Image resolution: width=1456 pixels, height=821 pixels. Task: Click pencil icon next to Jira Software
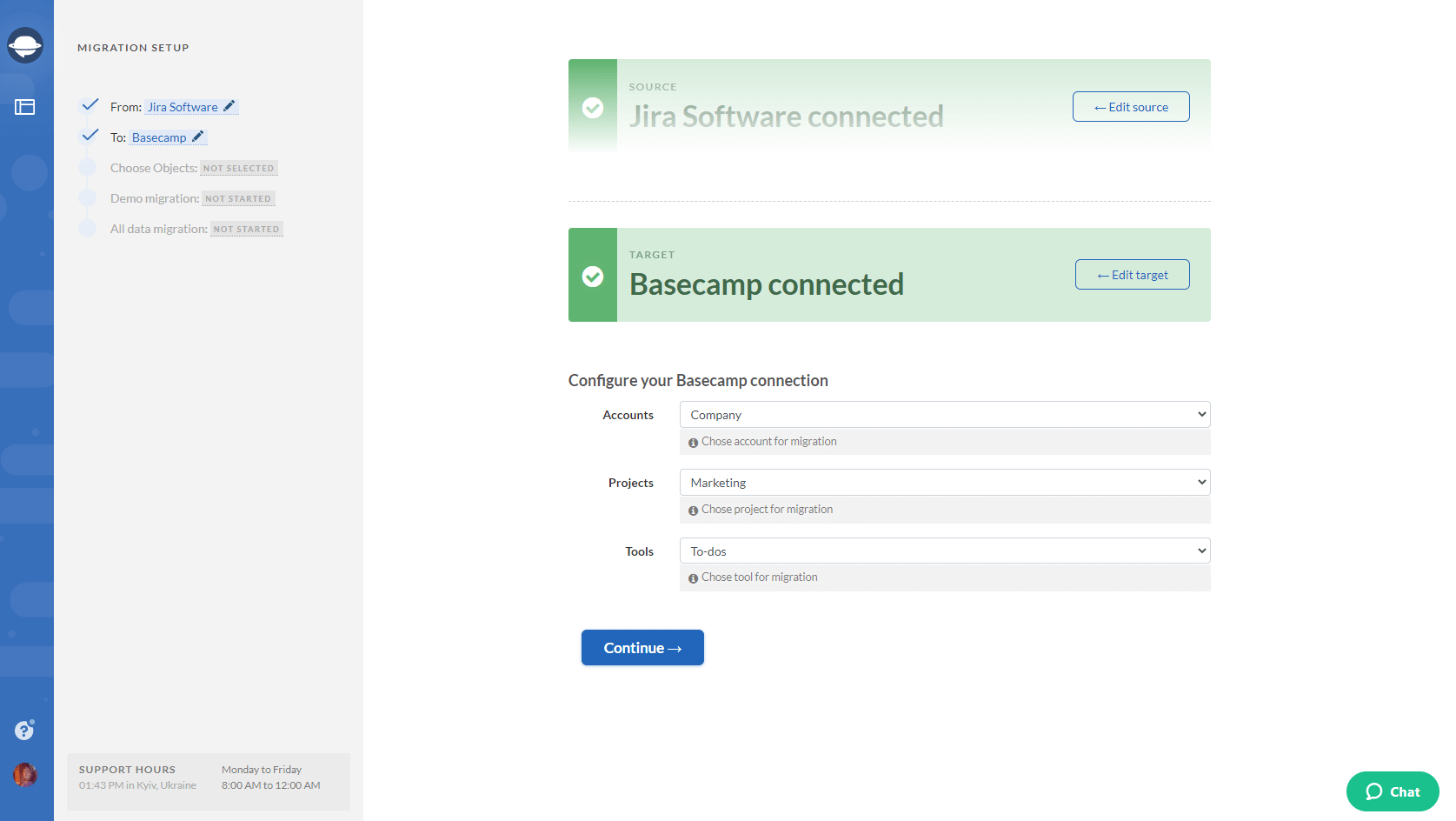229,106
